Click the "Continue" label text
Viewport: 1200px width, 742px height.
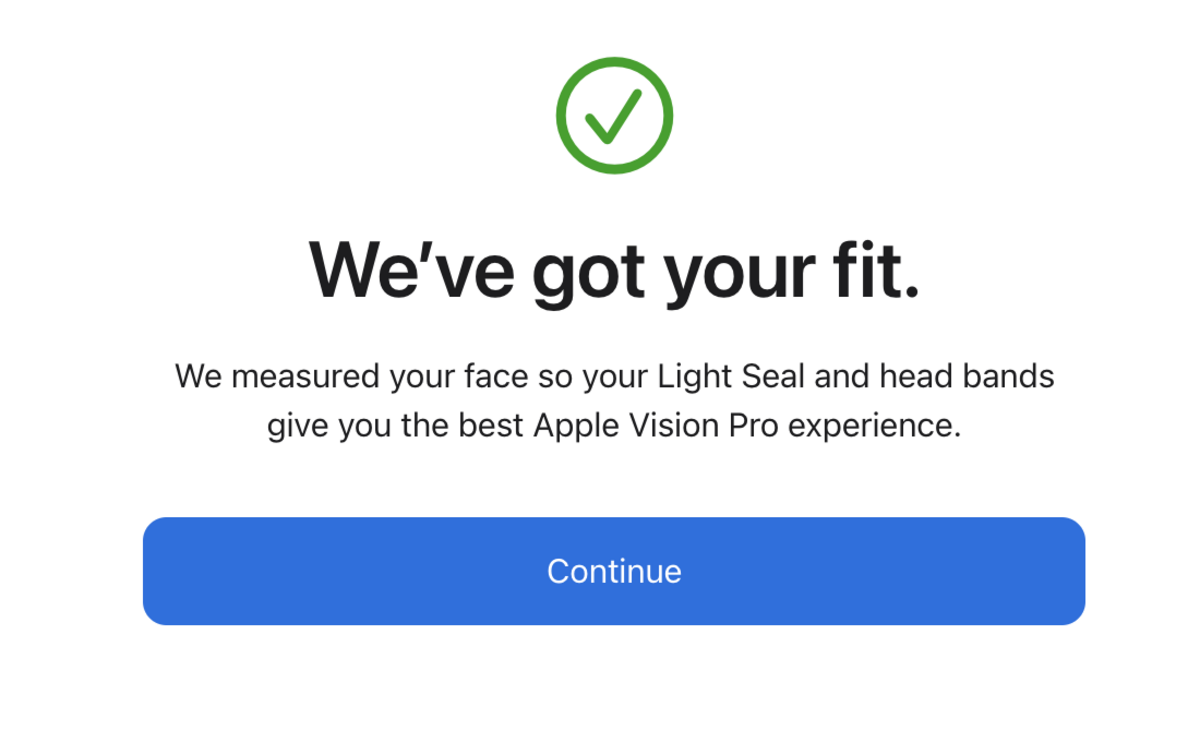click(x=614, y=571)
